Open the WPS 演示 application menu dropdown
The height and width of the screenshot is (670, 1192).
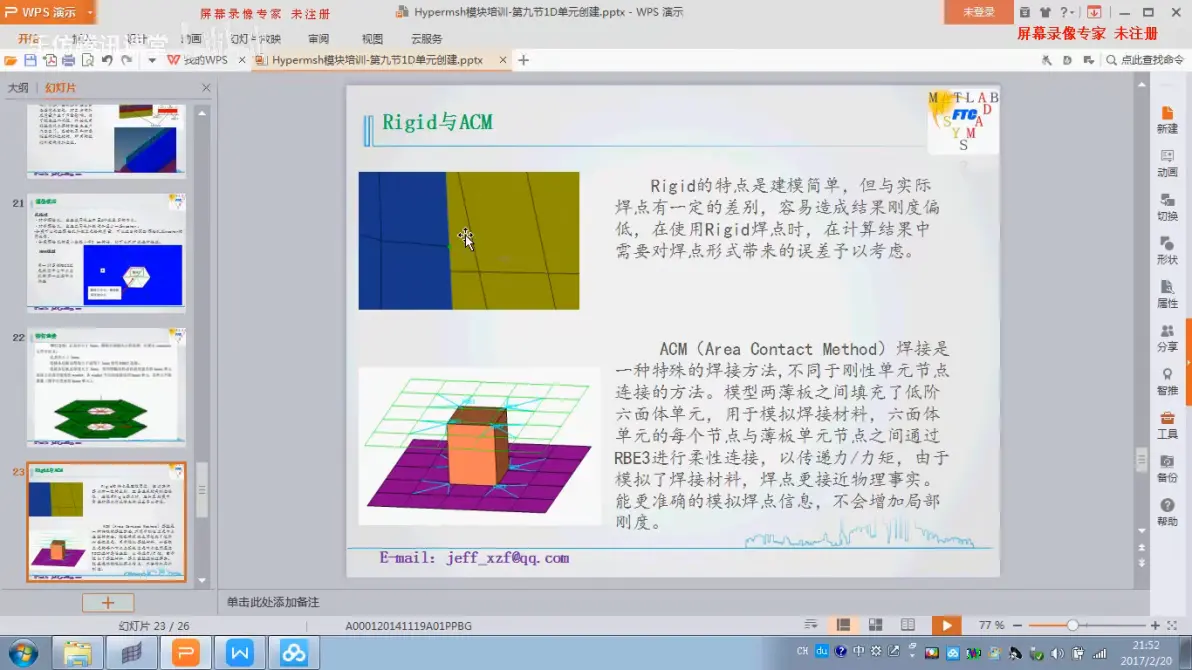click(x=90, y=12)
